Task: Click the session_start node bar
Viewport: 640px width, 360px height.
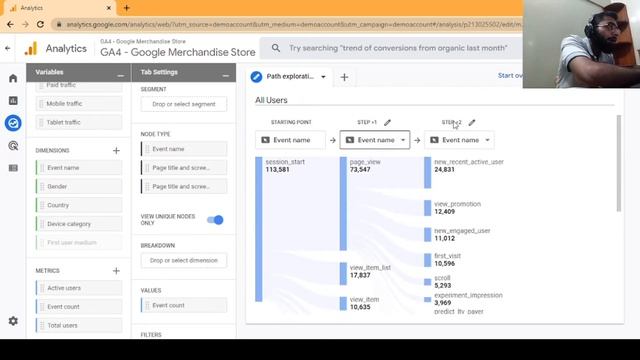Action: tap(259, 229)
